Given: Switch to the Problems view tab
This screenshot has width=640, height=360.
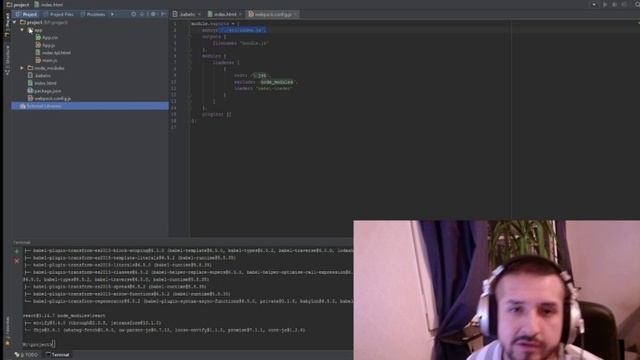Looking at the screenshot, I should (x=93, y=14).
